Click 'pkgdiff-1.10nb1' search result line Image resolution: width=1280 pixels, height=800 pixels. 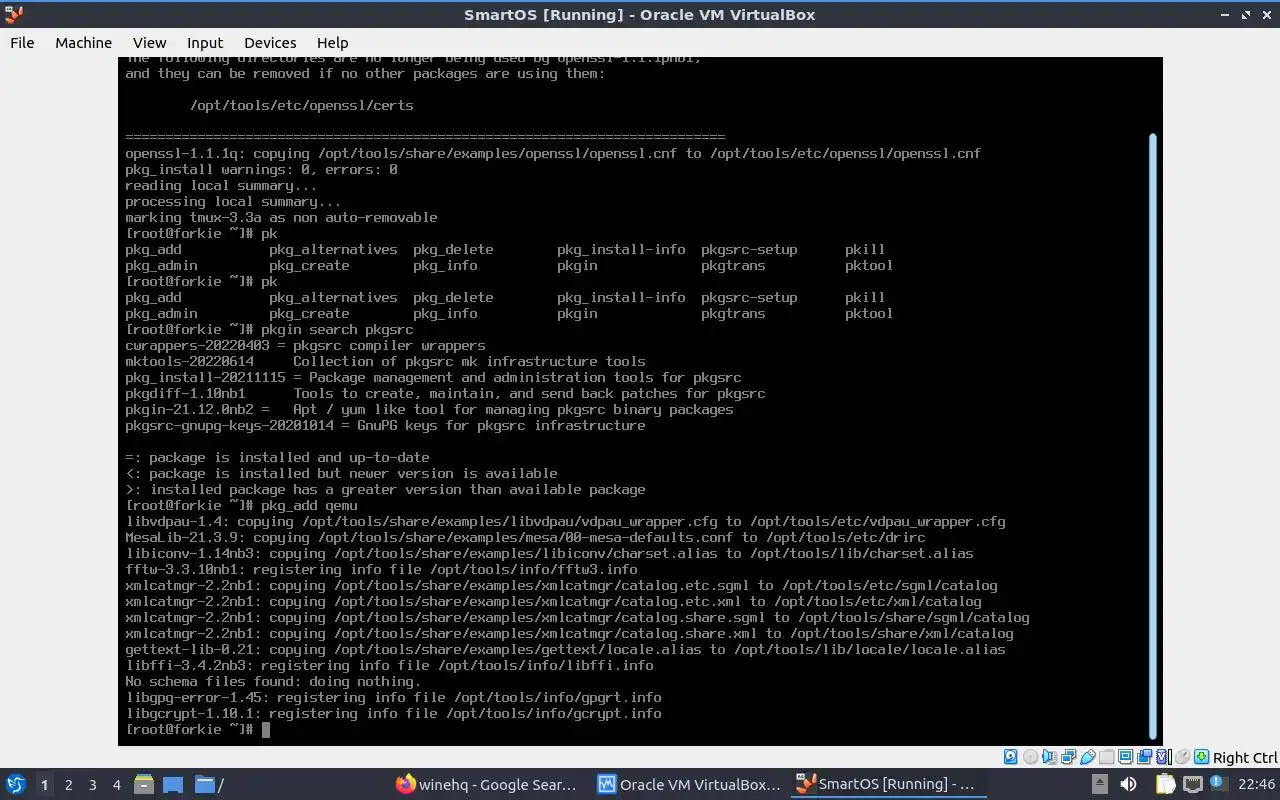pos(445,393)
